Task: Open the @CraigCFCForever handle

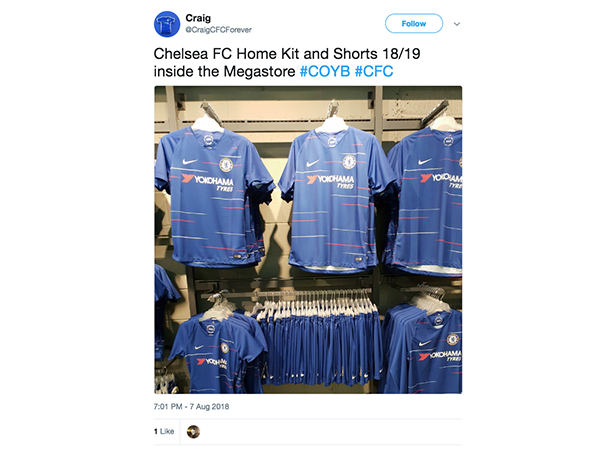Action: point(218,30)
